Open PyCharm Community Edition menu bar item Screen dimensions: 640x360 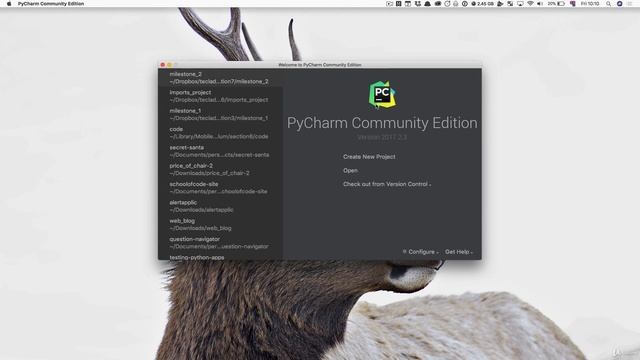click(x=51, y=4)
